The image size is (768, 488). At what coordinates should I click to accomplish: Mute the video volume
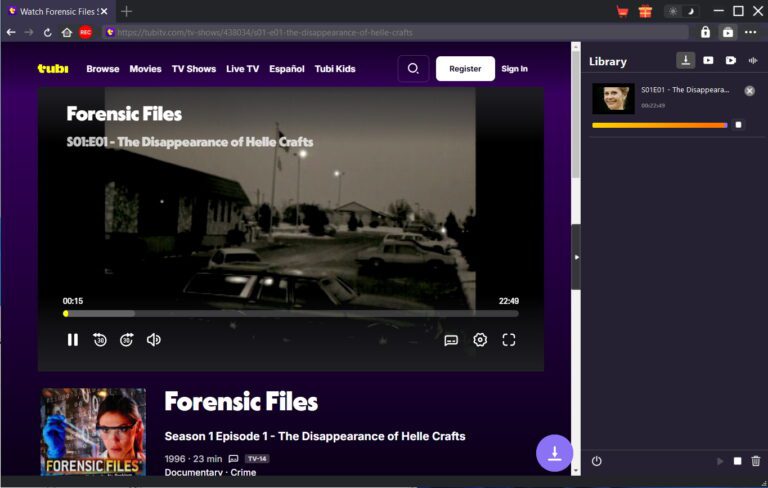point(153,340)
